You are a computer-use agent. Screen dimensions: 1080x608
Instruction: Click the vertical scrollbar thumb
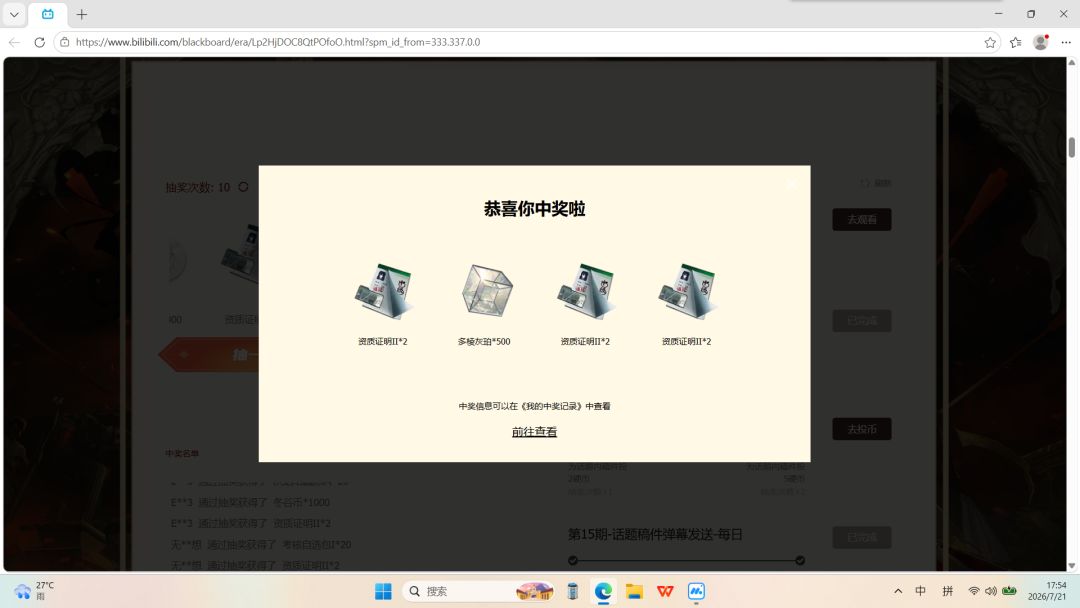coord(1072,147)
